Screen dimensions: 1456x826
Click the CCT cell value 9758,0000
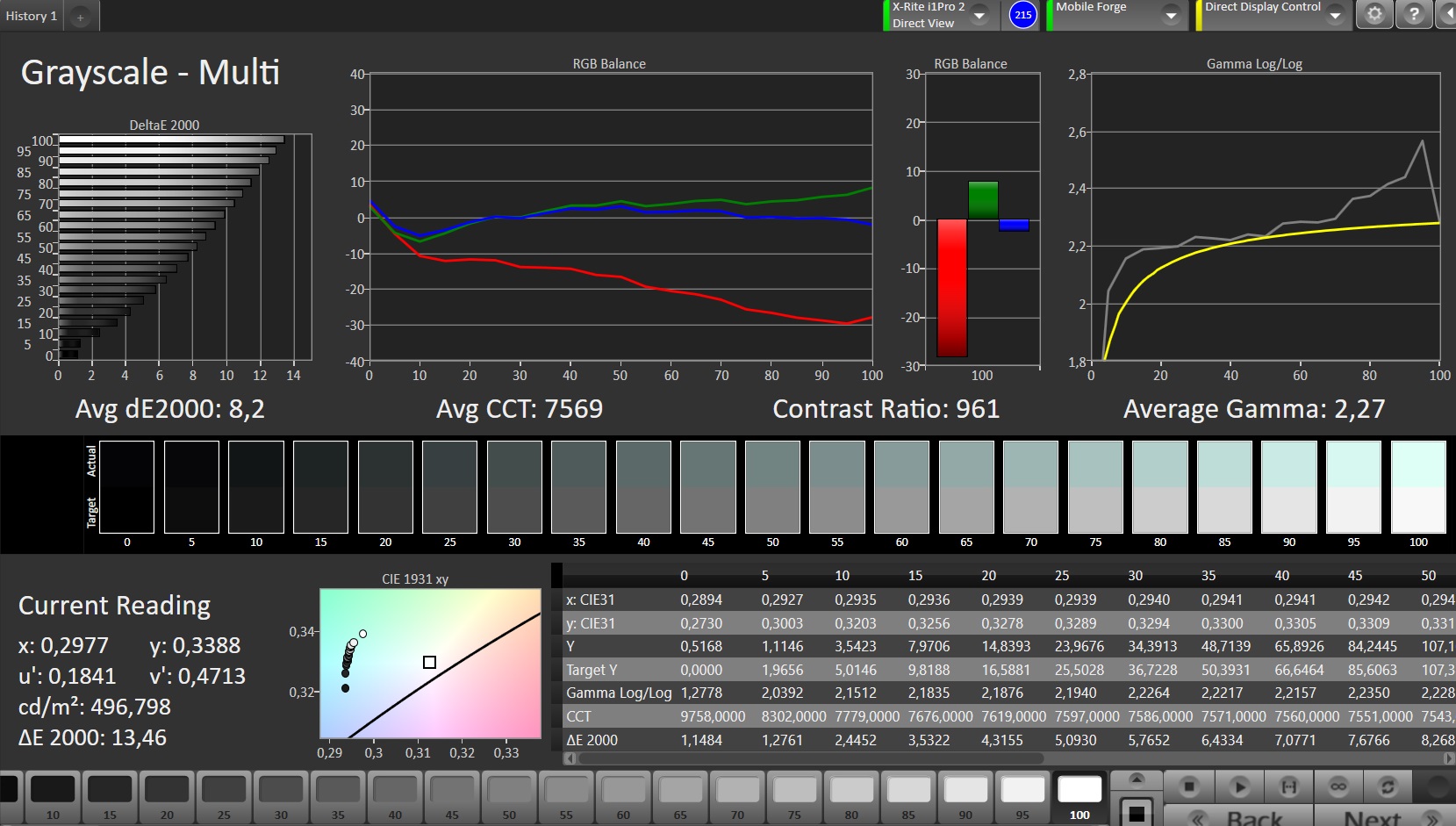[713, 716]
